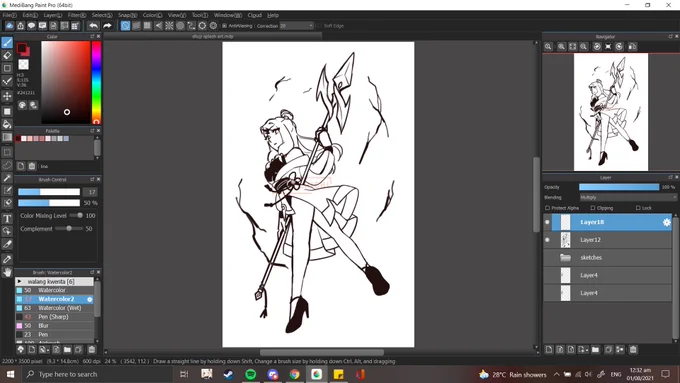680x383 pixels.
Task: Click the Undo arrow in the toolbar
Action: point(93,26)
